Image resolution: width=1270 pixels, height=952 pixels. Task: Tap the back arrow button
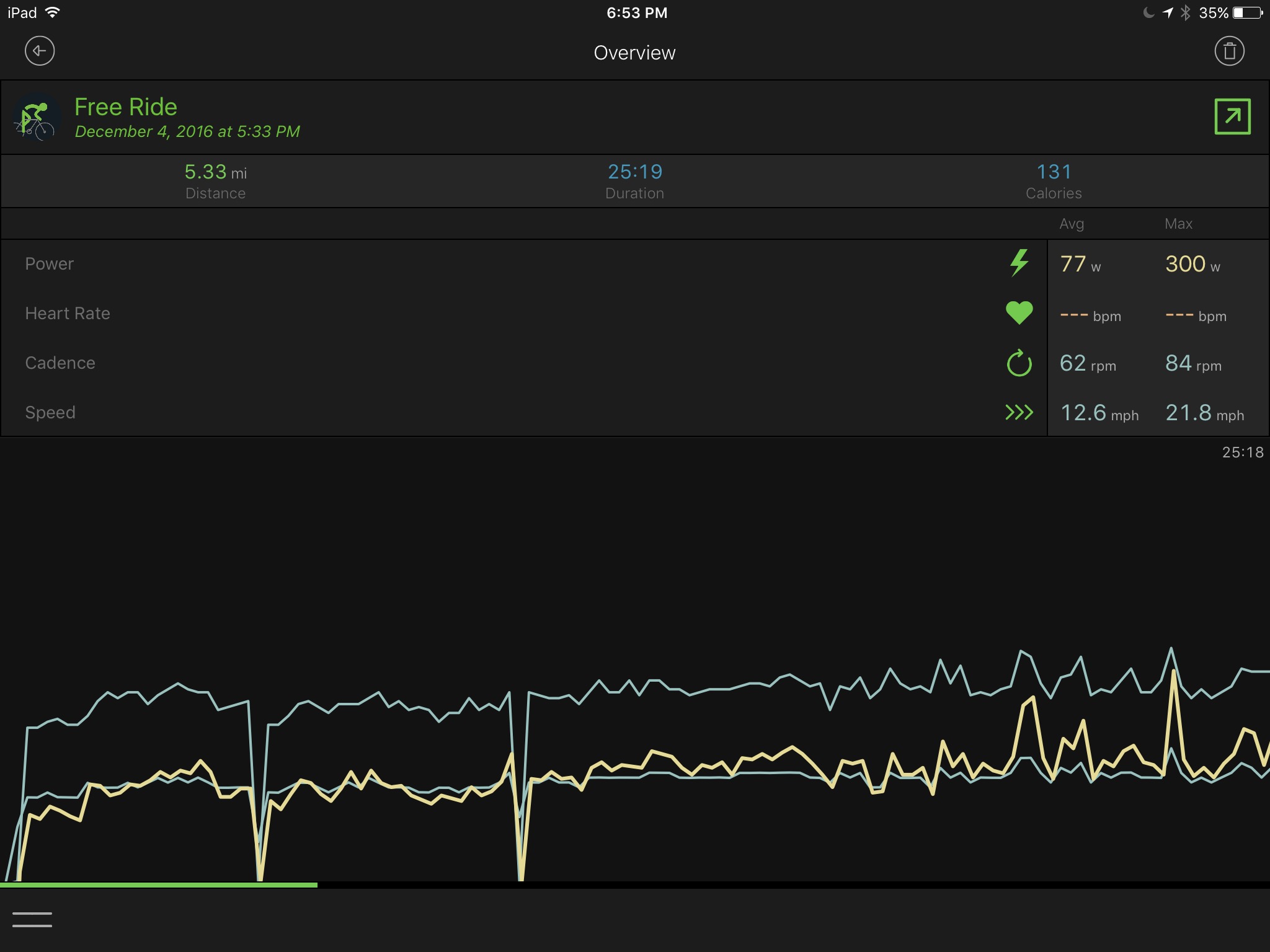(40, 51)
